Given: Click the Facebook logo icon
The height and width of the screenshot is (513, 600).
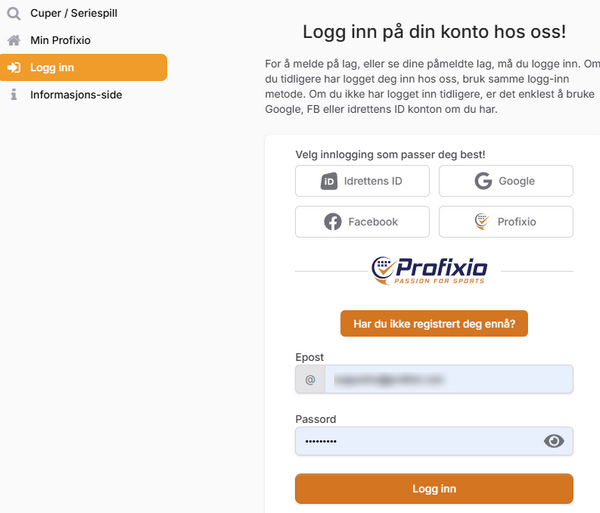Looking at the screenshot, I should coord(333,222).
